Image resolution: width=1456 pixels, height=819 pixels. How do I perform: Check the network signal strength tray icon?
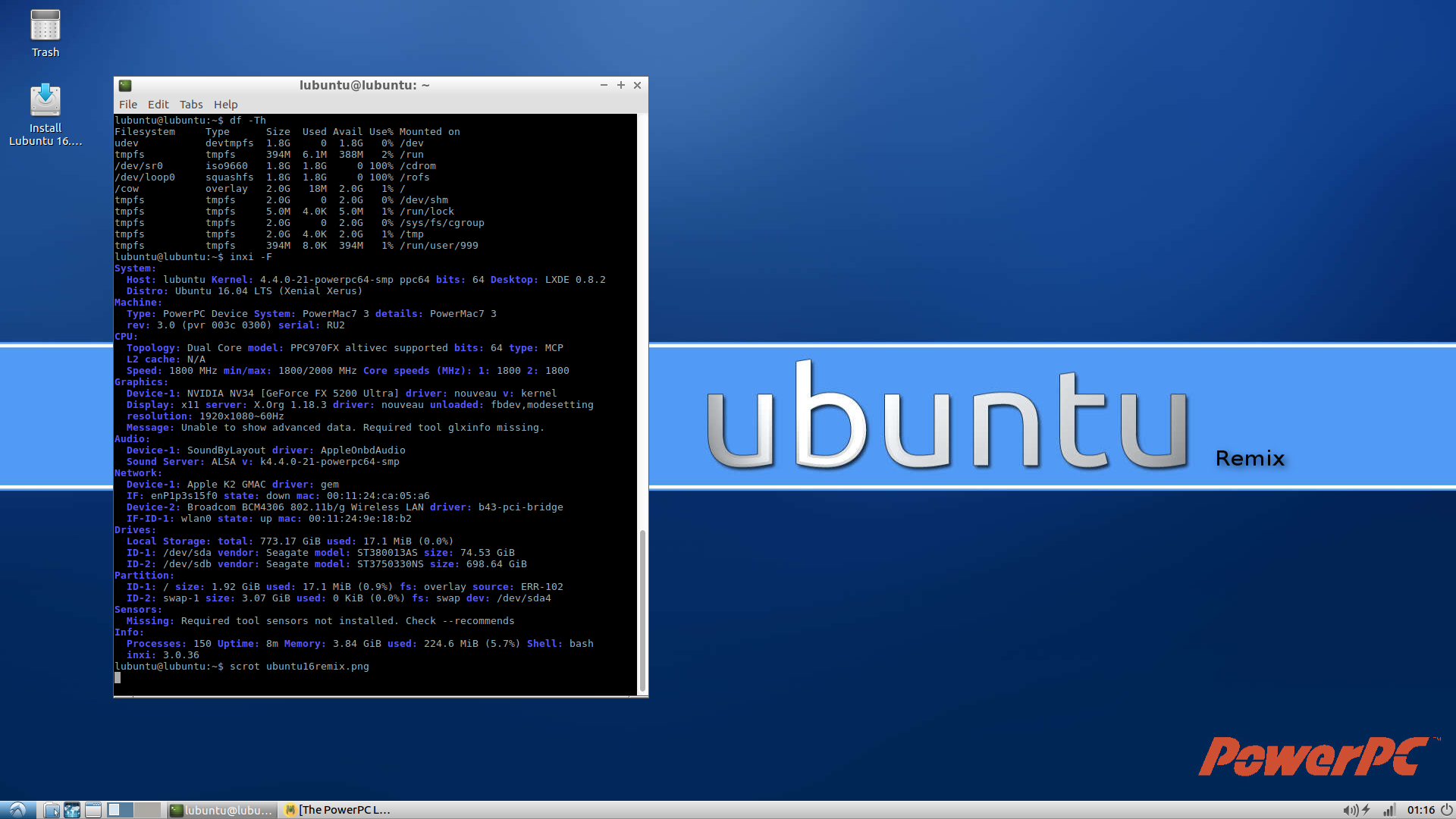click(1390, 811)
